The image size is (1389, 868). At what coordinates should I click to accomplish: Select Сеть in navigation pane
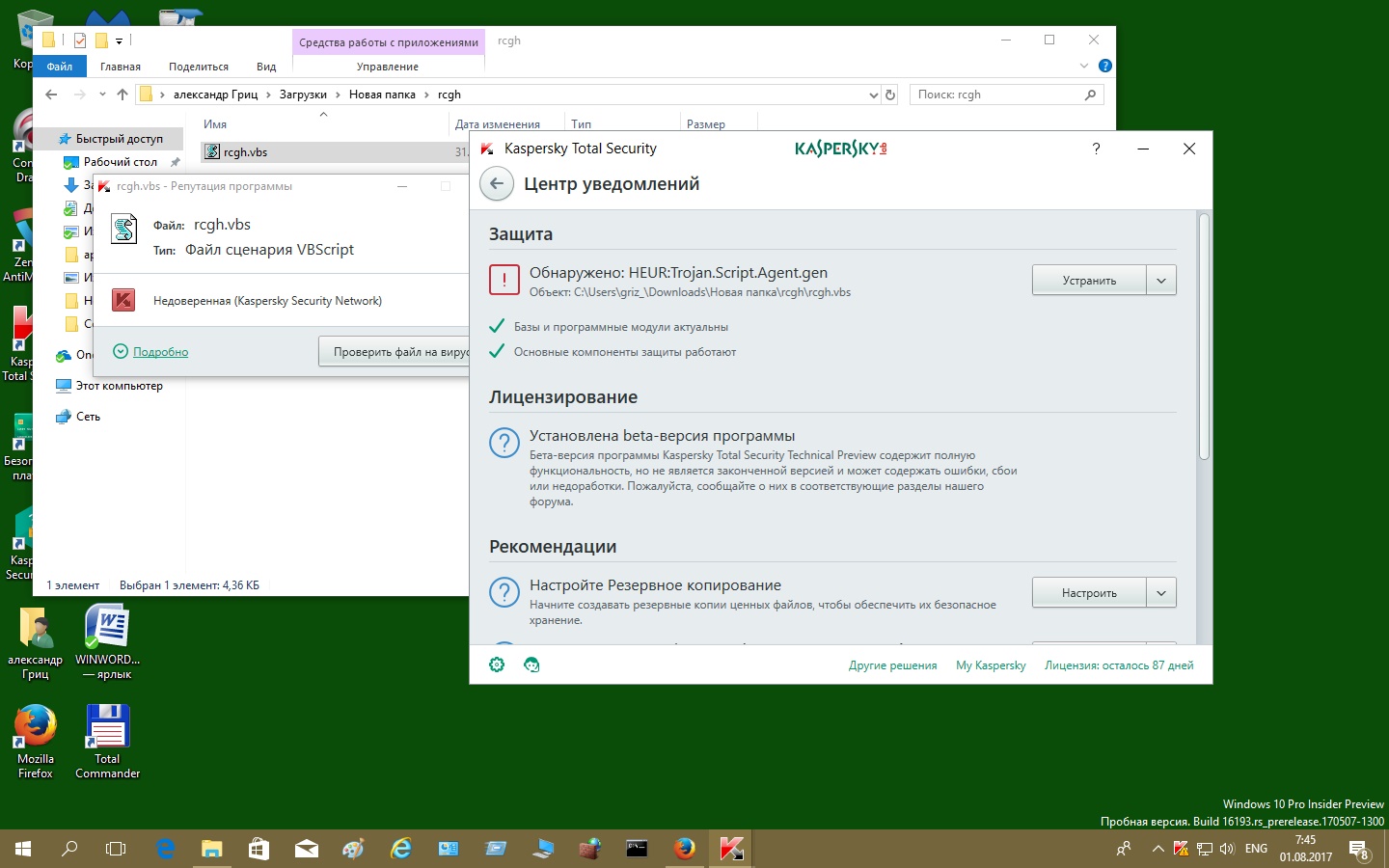88,417
